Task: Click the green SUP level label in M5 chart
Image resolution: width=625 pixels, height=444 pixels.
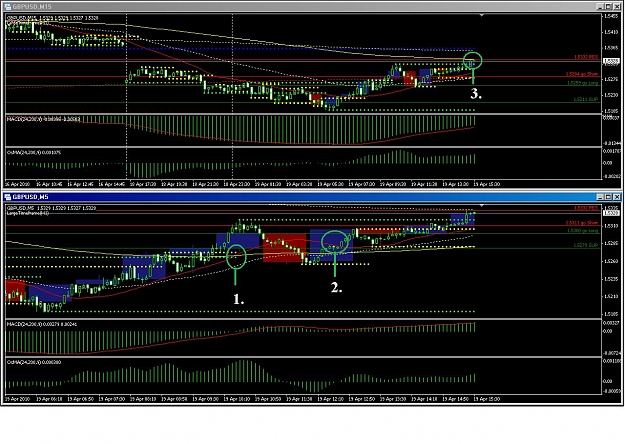Action: point(586,245)
